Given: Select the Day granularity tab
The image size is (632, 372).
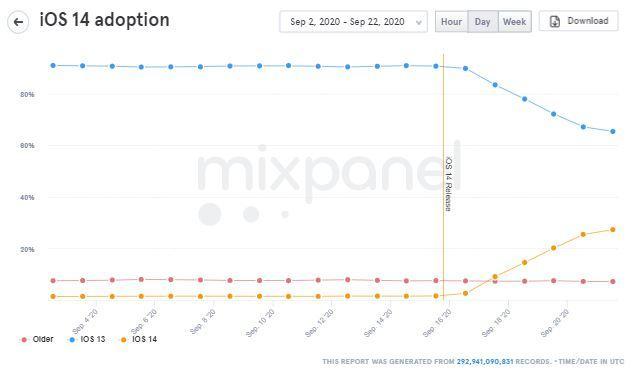Looking at the screenshot, I should tap(482, 22).
